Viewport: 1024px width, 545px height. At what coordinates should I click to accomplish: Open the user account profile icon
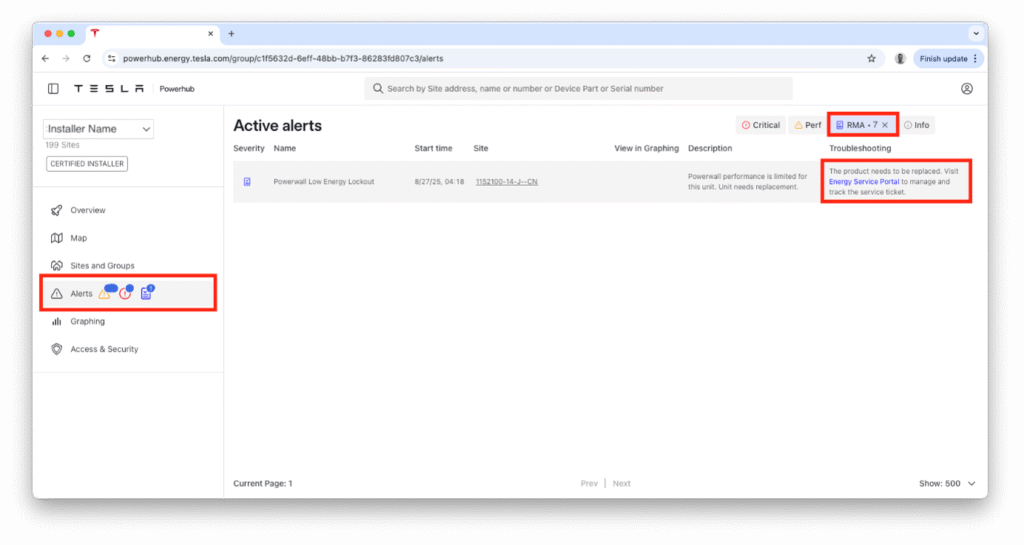[x=967, y=89]
